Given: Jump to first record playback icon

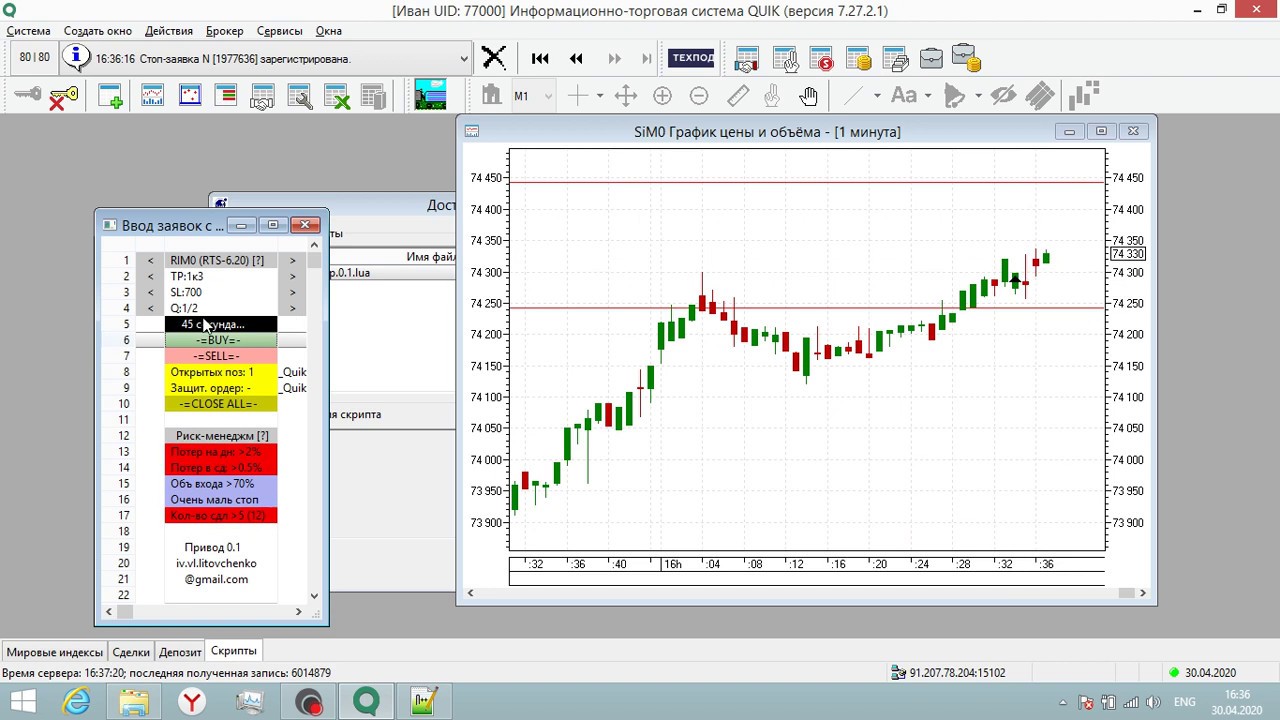Looking at the screenshot, I should tap(540, 59).
